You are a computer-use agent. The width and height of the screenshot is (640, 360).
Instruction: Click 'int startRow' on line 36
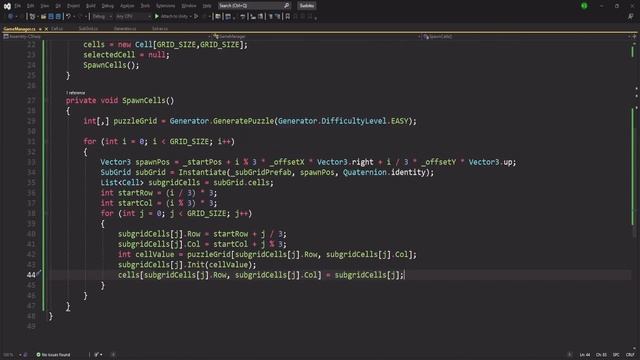point(127,193)
